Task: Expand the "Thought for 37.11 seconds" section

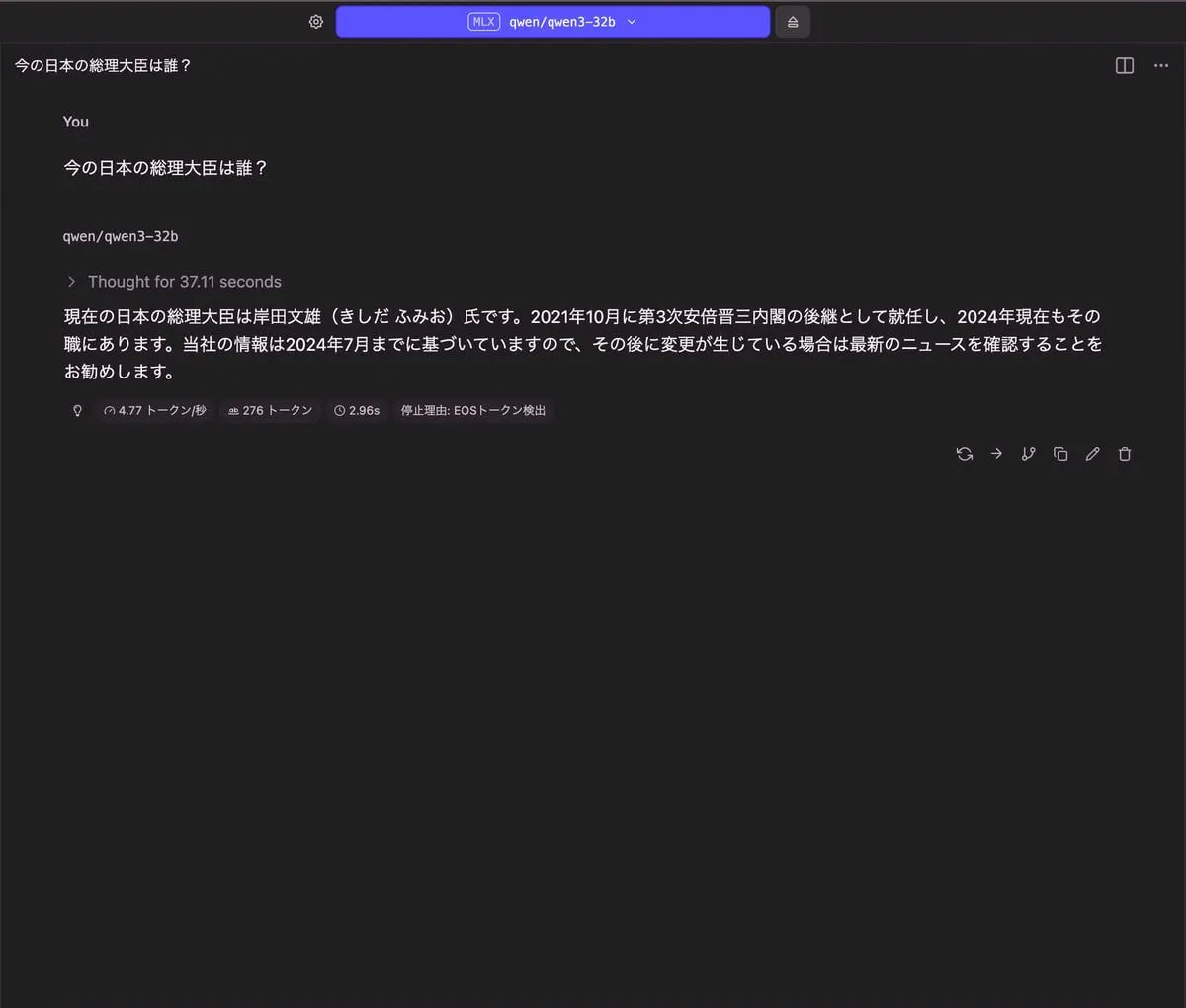Action: pyautogui.click(x=174, y=282)
